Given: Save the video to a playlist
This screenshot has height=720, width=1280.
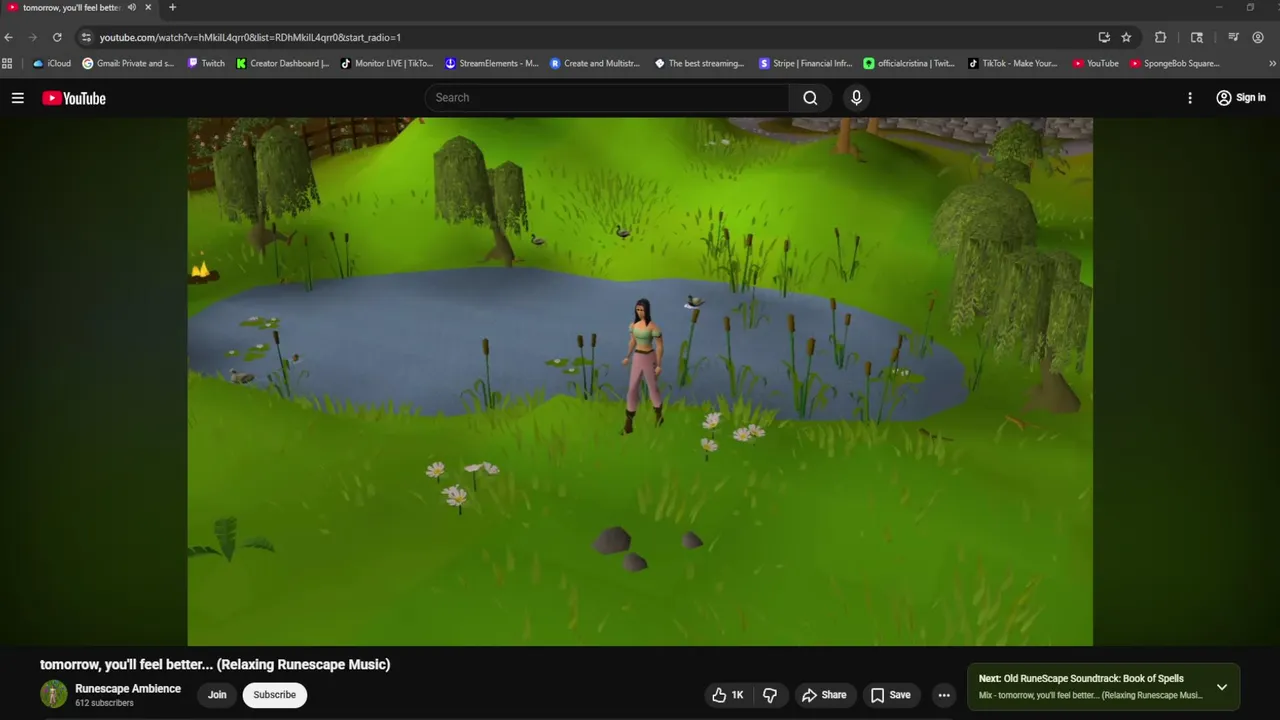Looking at the screenshot, I should [x=890, y=695].
